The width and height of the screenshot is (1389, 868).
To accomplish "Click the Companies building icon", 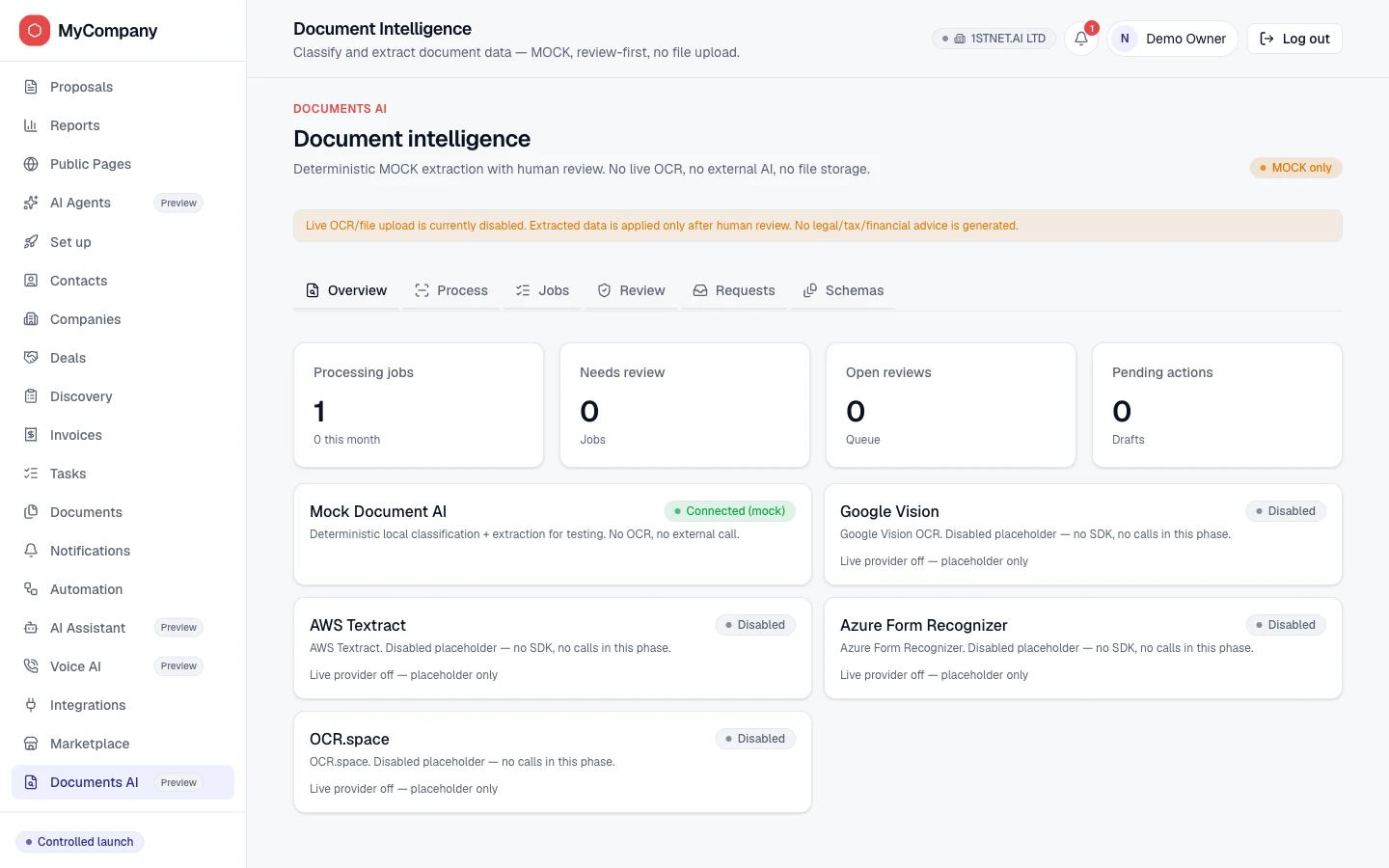I will click(31, 319).
